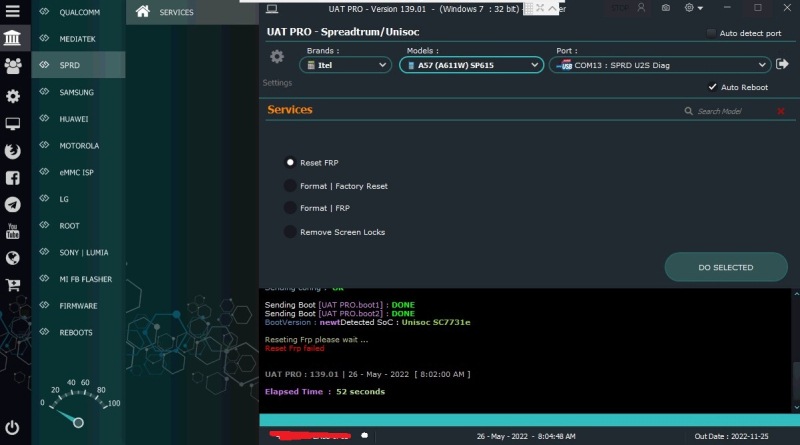The width and height of the screenshot is (800, 445).
Task: Click the 'Elapsed Time : 52 seconds' text
Action: tap(325, 391)
